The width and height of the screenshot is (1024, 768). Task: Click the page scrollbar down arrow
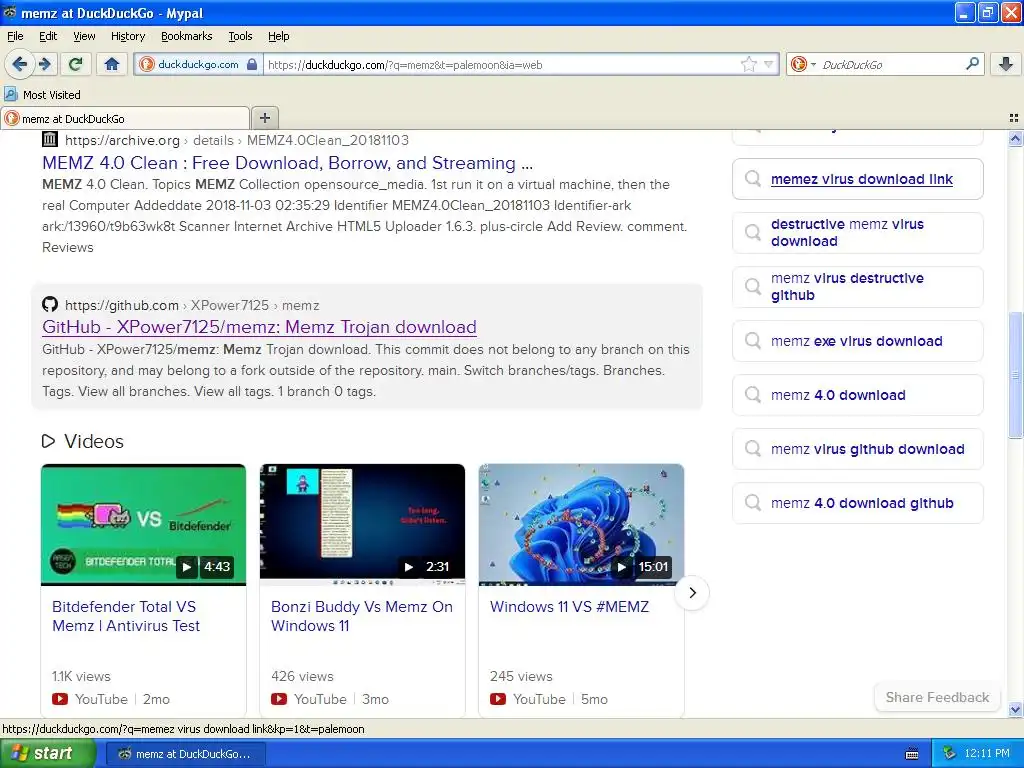tap(1015, 709)
